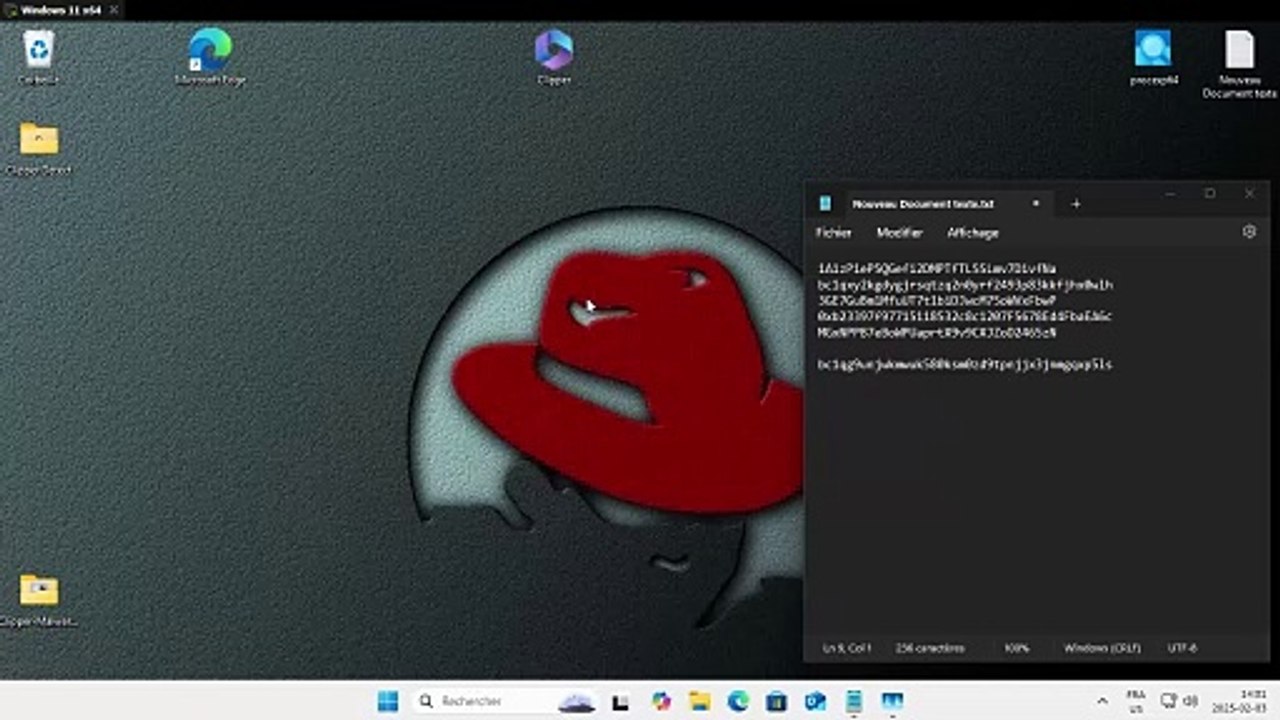Click the taskbar icon right of Notepad

tap(892, 701)
